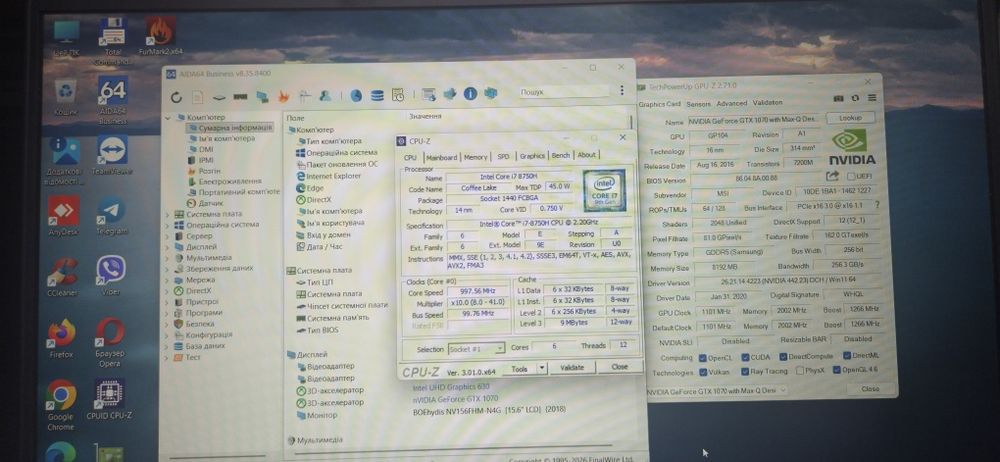Open the CCleaner desktop icon
1000x462 pixels.
62,276
